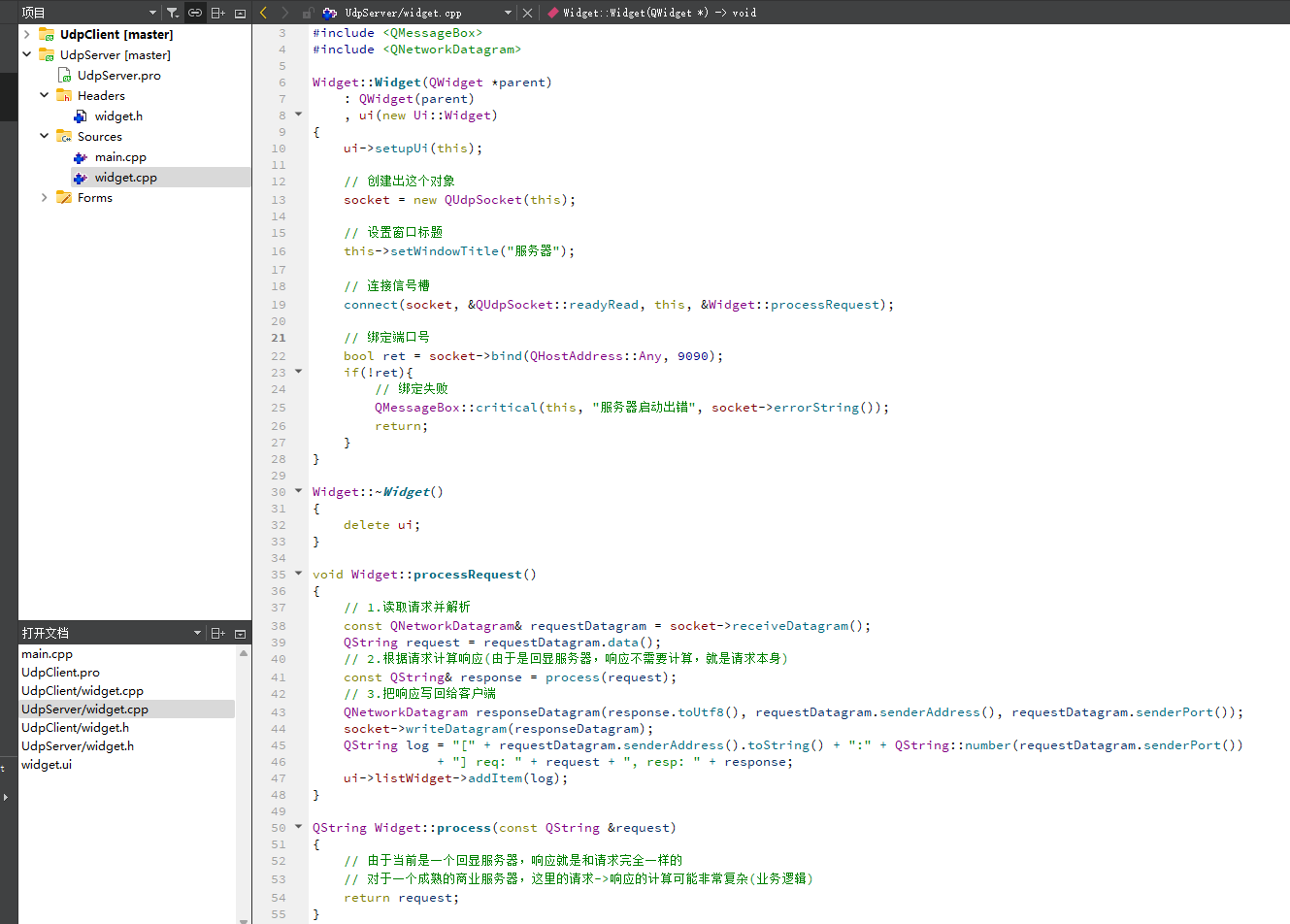
Task: Fold the destructor at line 30
Action: tap(298, 491)
